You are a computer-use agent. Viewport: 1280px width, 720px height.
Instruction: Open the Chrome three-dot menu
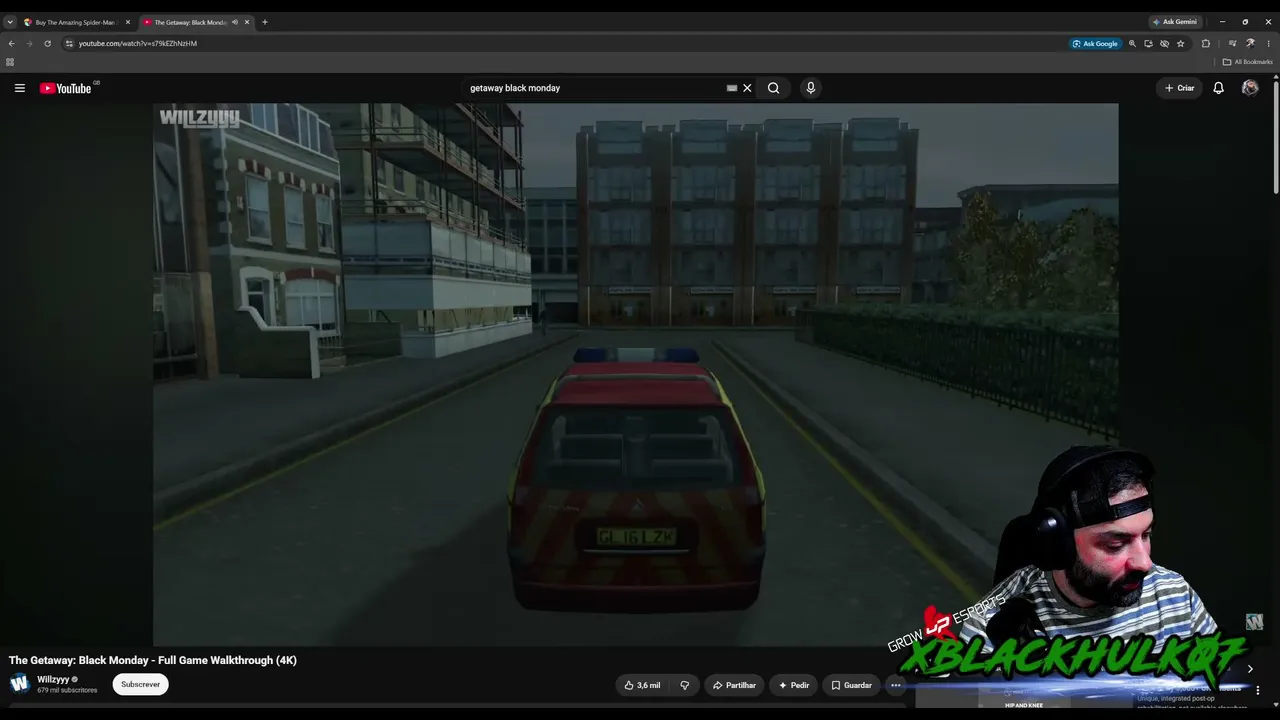[x=1268, y=44]
